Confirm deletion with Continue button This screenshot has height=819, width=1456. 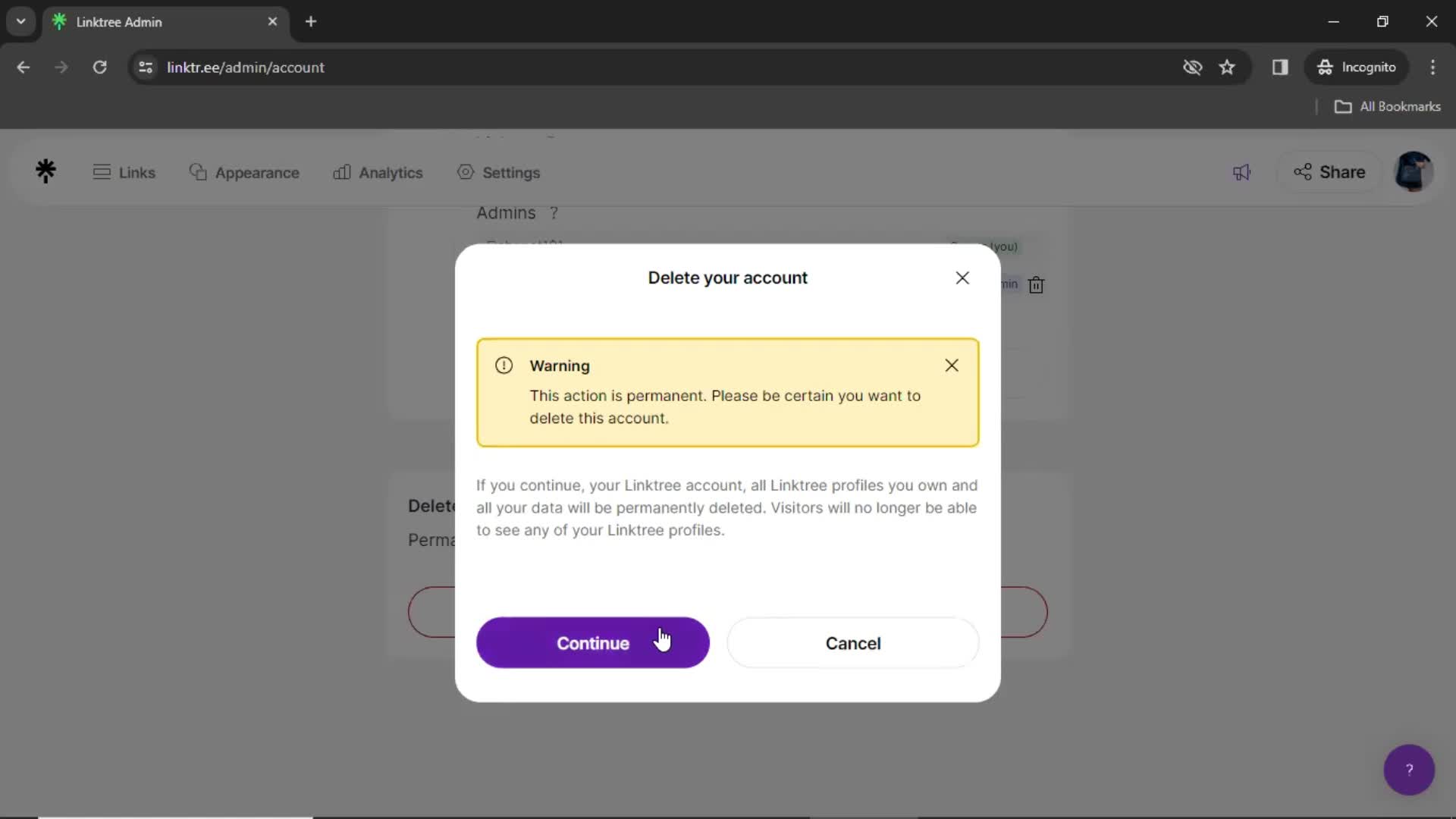[x=593, y=643]
